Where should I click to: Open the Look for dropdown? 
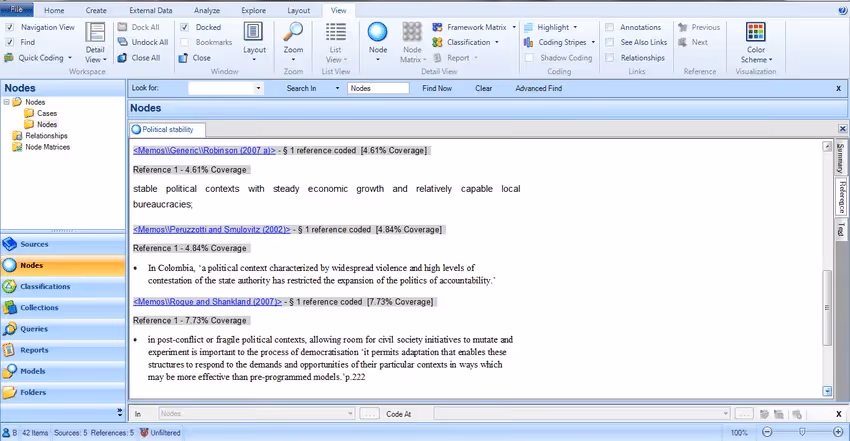point(258,88)
